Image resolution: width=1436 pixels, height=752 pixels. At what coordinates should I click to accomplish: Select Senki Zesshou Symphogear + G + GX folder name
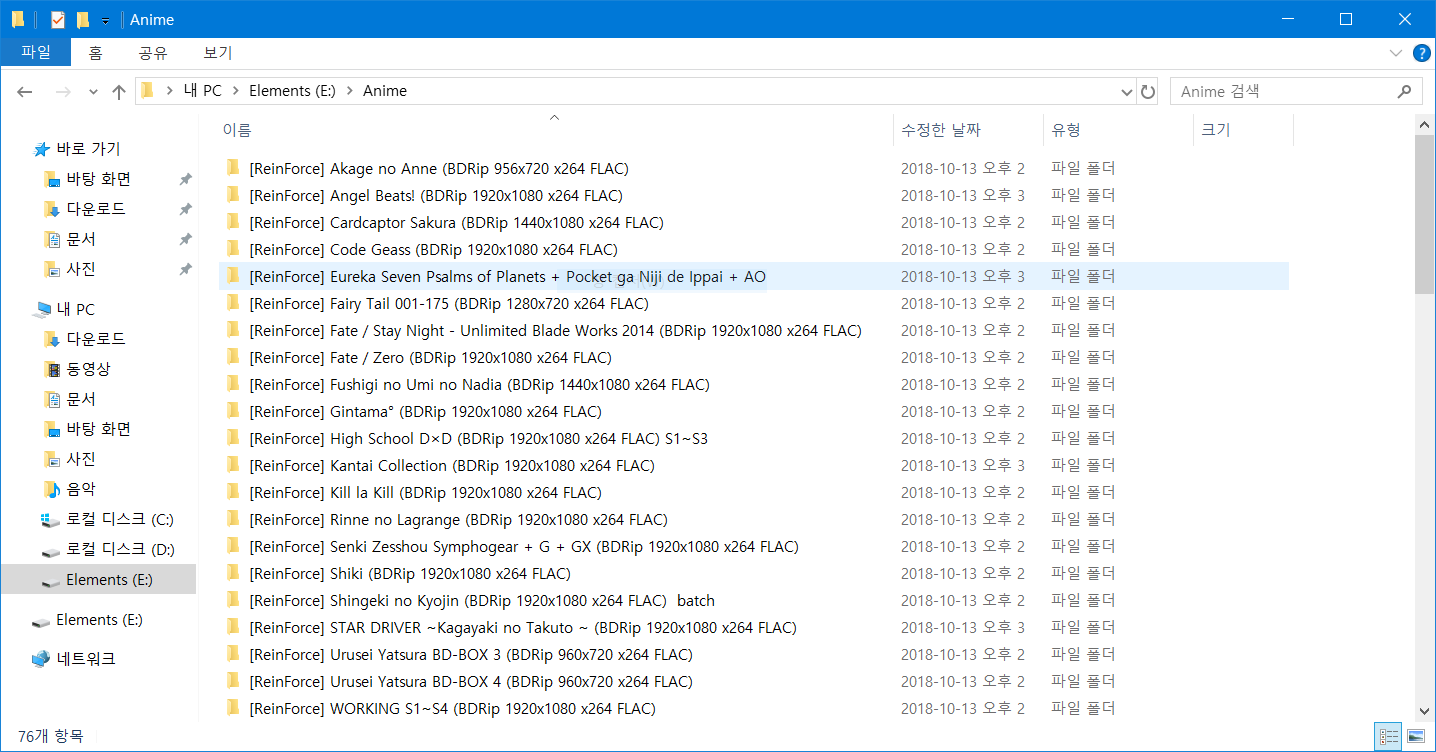tap(524, 546)
